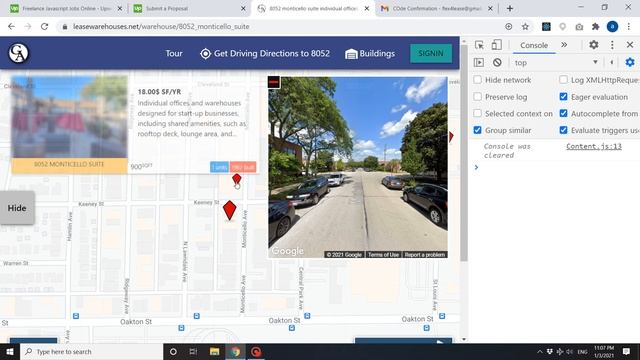Click the Google logo in street view
The height and width of the screenshot is (360, 640).
pyautogui.click(x=288, y=251)
